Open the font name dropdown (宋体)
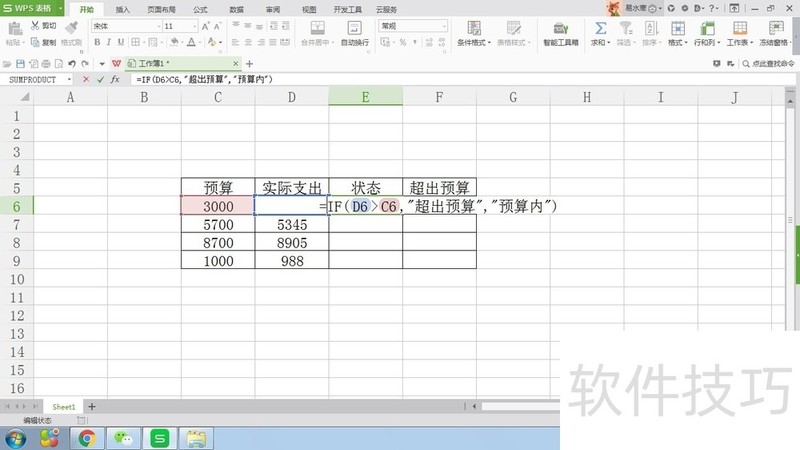The height and width of the screenshot is (450, 800). (159, 26)
